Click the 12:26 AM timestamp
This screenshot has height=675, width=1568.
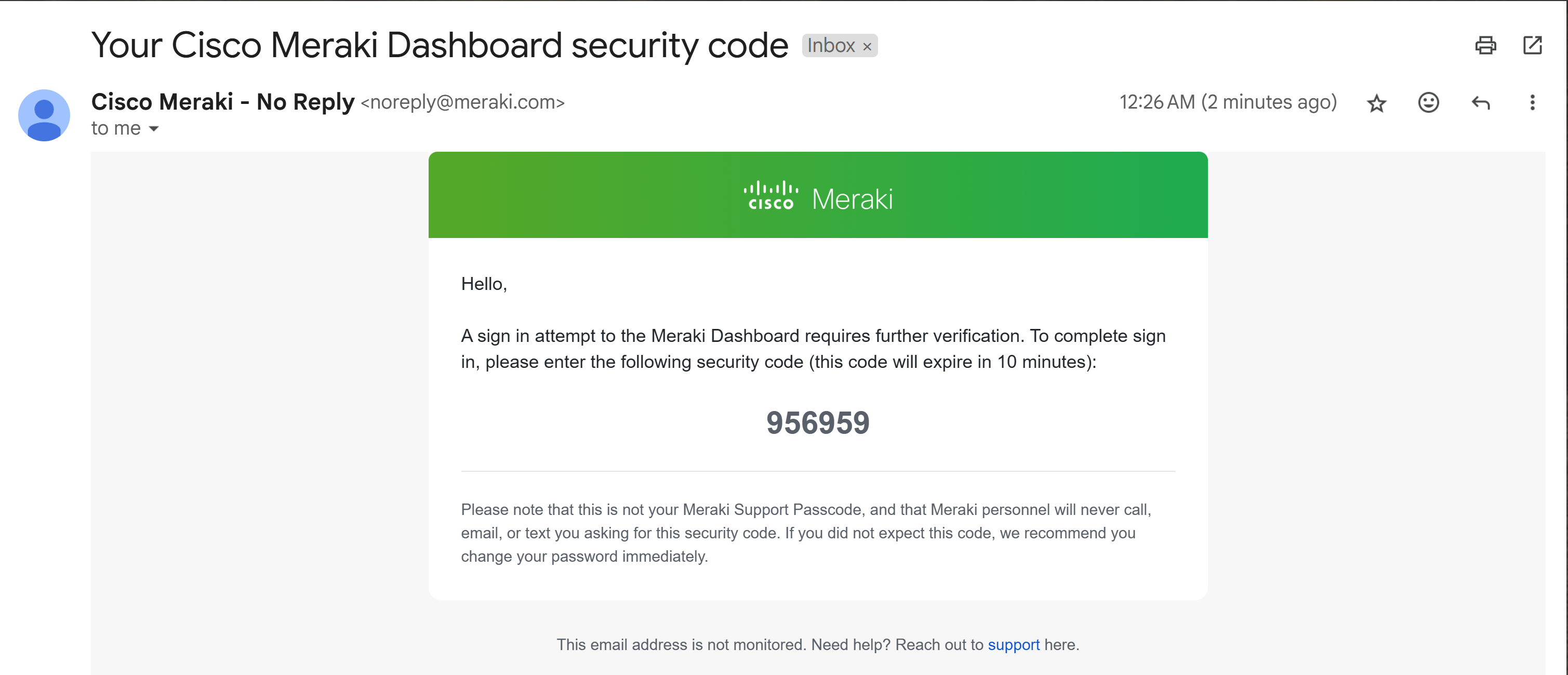[x=1228, y=102]
